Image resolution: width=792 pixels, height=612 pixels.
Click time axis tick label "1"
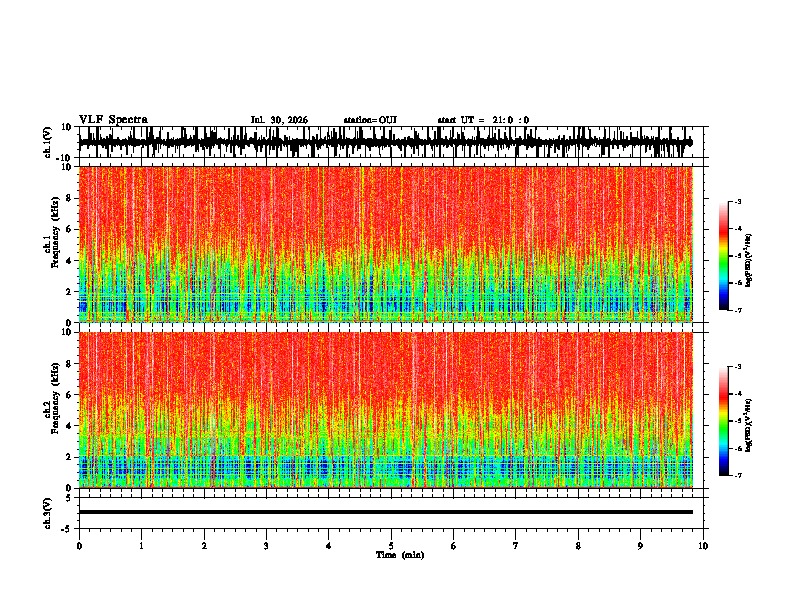point(141,546)
